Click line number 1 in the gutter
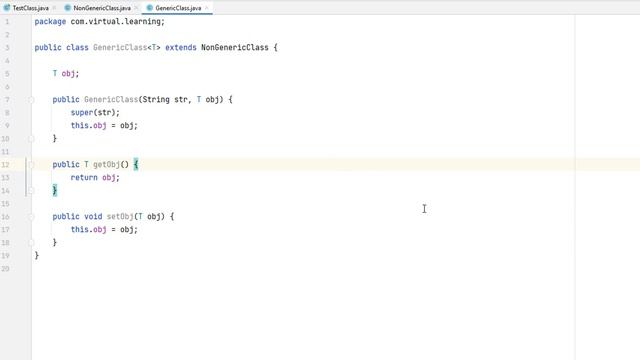This screenshot has height=360, width=640. (7, 22)
